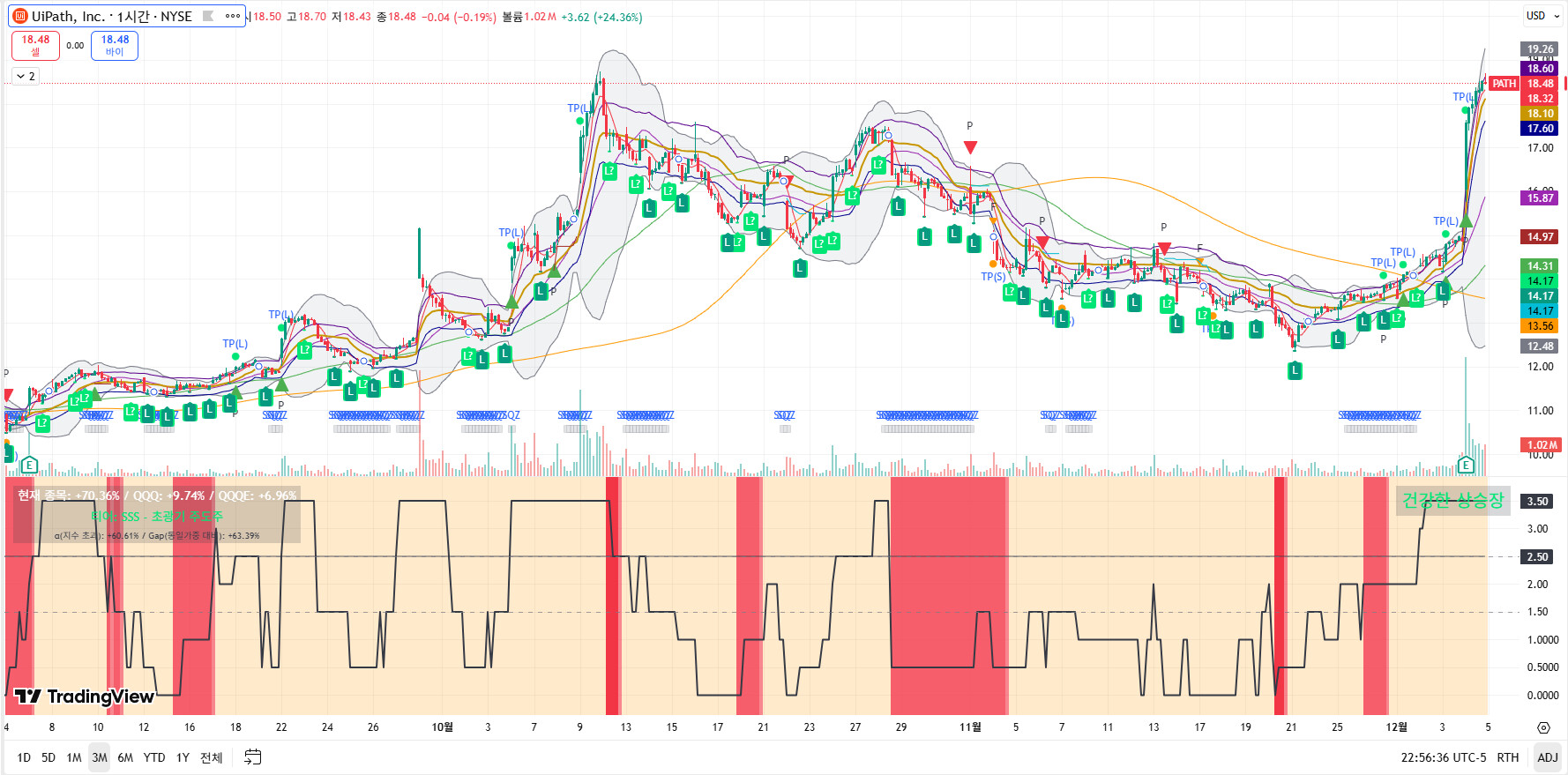Collapse the indicator legend chevron labeled 2
The height and width of the screenshot is (775, 1568).
tap(26, 77)
